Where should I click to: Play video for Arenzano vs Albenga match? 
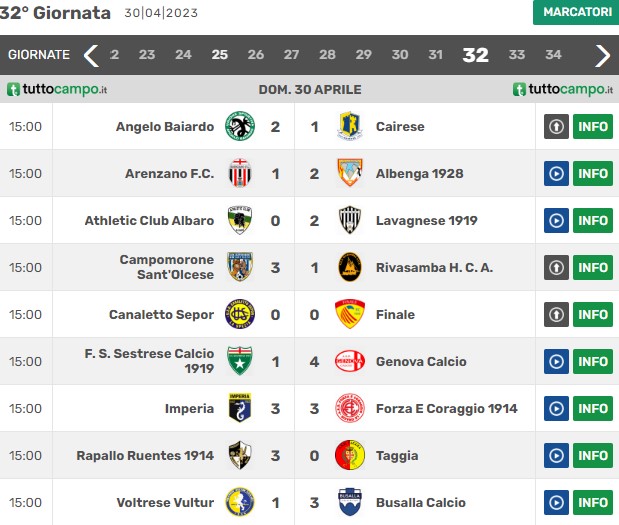coord(556,174)
